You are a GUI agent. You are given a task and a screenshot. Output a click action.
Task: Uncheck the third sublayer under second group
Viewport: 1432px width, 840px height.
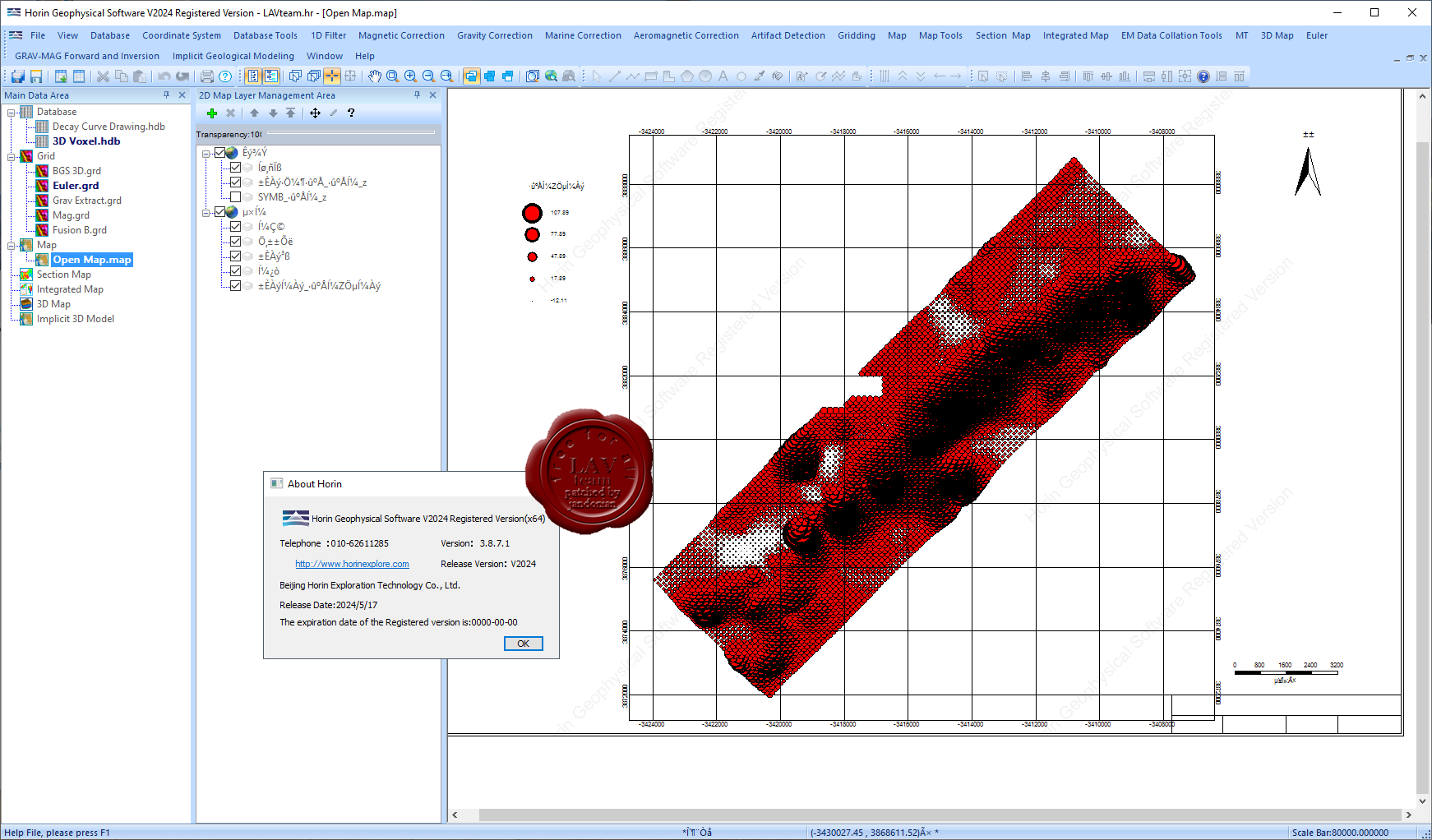point(235,256)
